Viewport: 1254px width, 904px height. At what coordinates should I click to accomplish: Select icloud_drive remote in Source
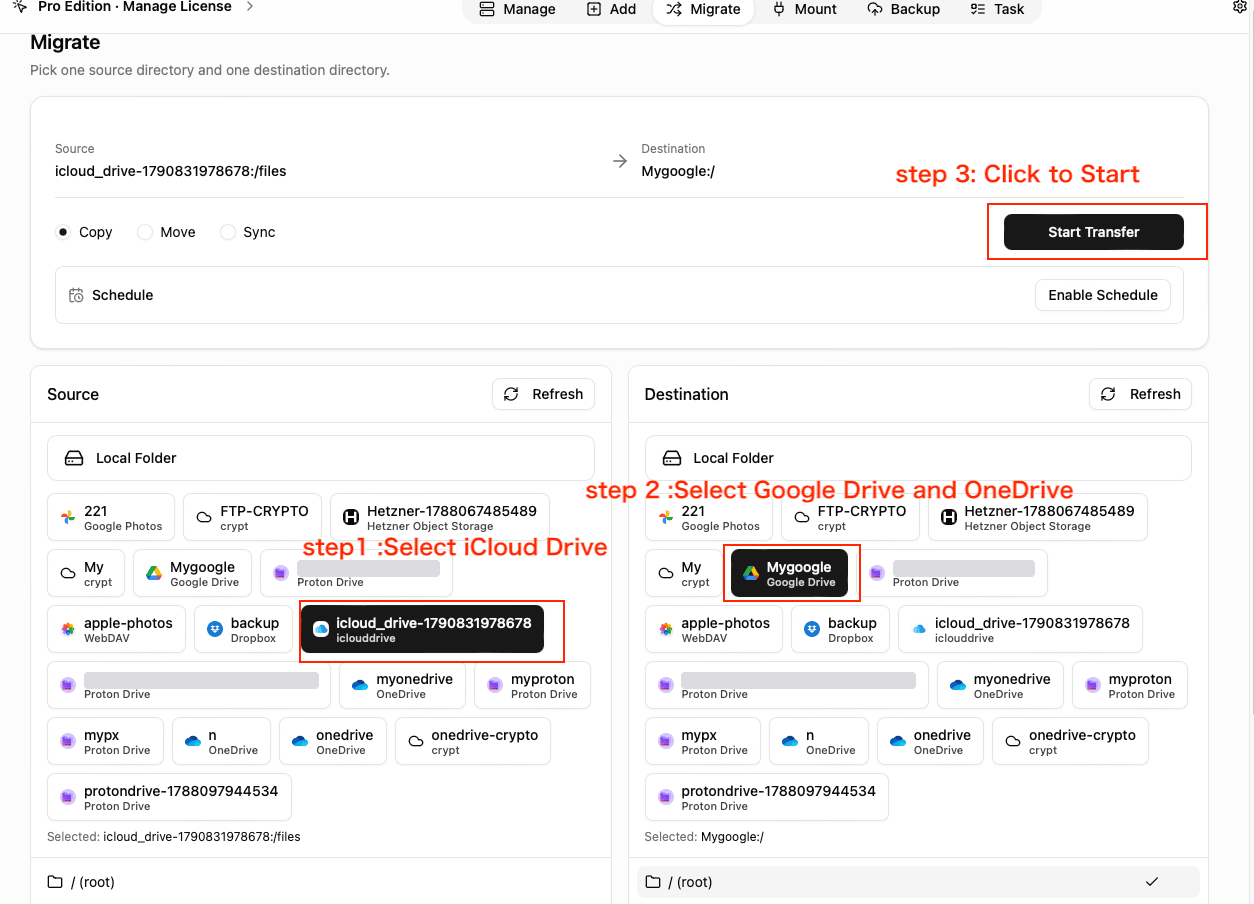pyautogui.click(x=422, y=629)
